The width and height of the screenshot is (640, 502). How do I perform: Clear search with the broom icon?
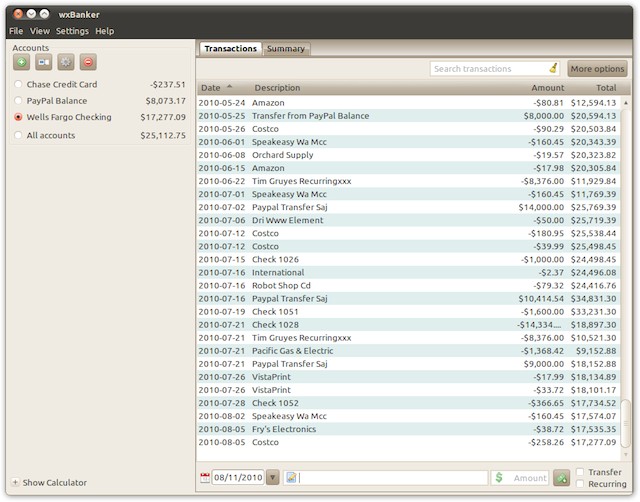(x=553, y=68)
